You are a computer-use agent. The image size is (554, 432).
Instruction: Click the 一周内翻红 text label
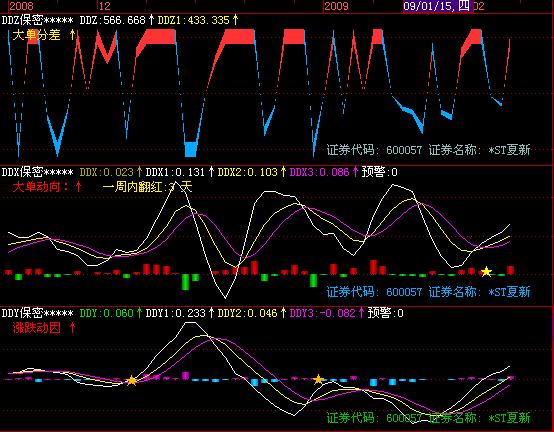pos(132,187)
